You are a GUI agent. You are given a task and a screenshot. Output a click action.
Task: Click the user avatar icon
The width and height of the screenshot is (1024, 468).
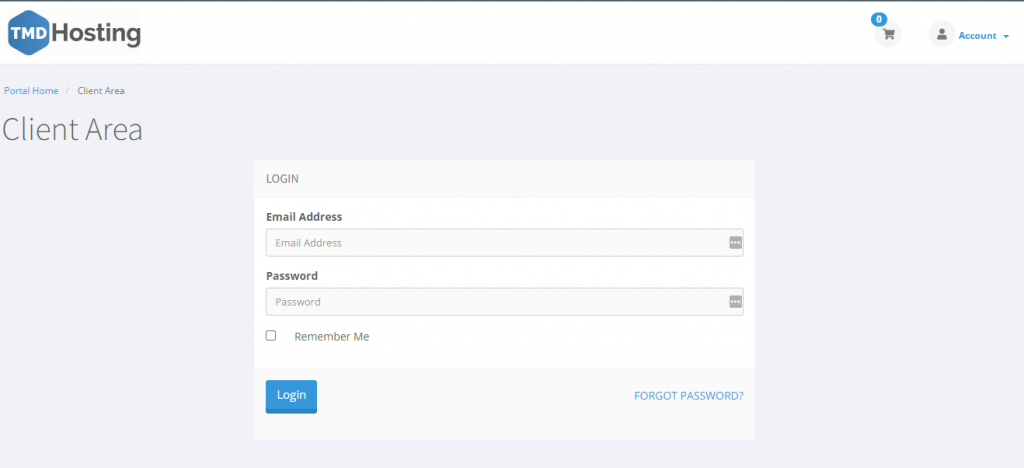point(941,35)
